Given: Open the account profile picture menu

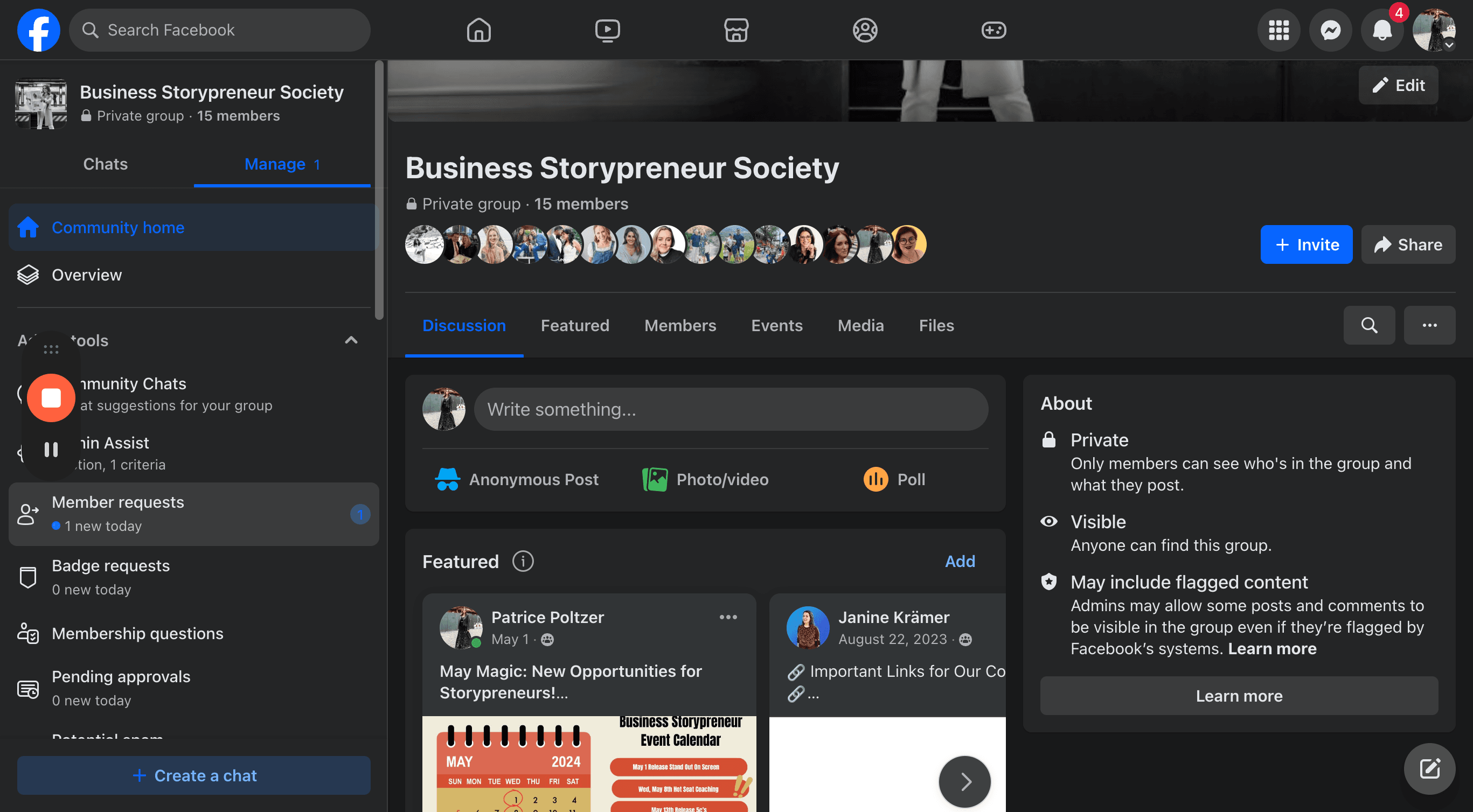Looking at the screenshot, I should (x=1434, y=30).
